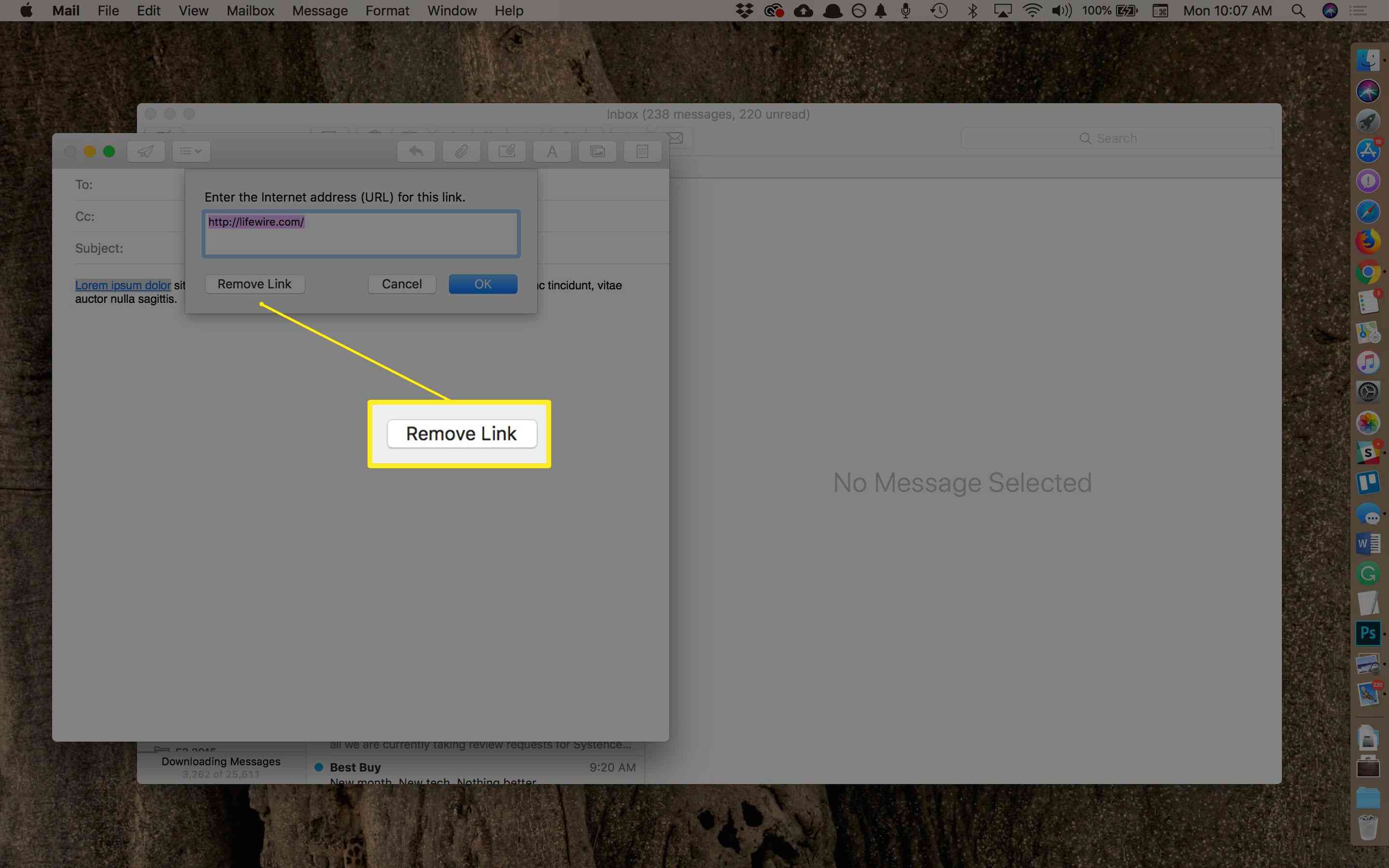Click the Markup pencil-on-square toolbar icon

pos(506,151)
